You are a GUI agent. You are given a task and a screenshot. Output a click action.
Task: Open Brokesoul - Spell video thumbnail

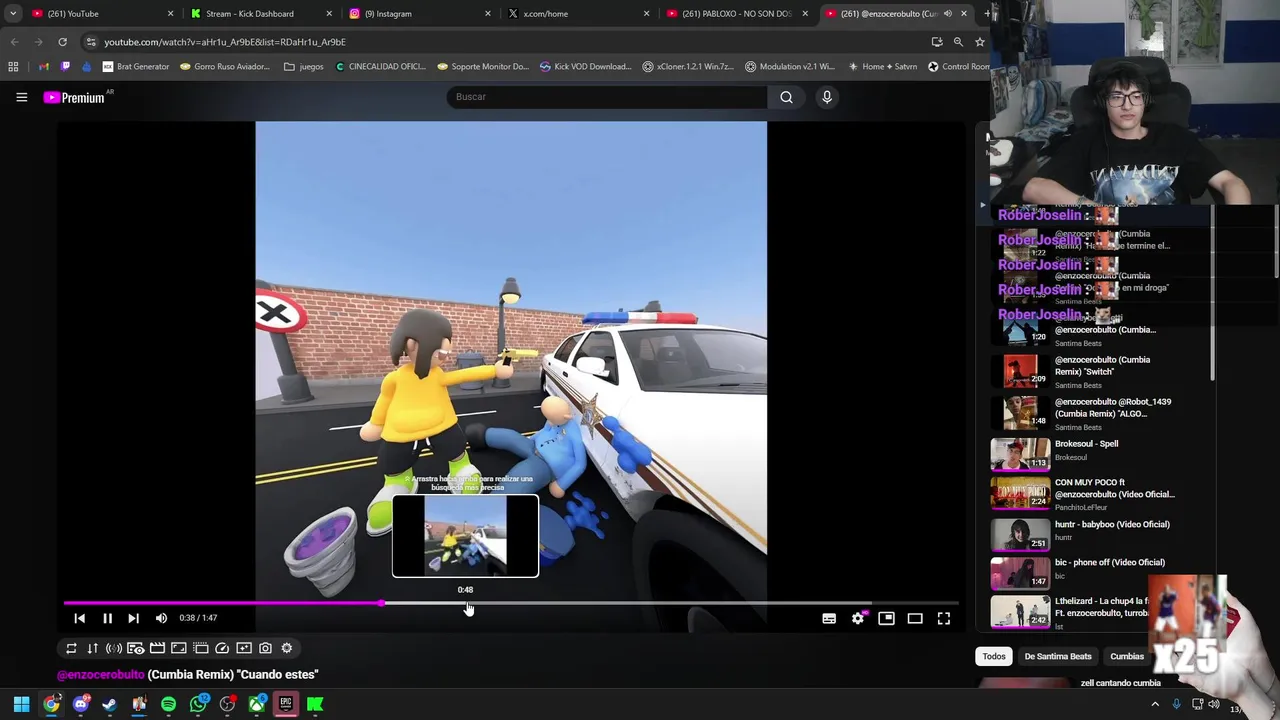coord(1021,454)
